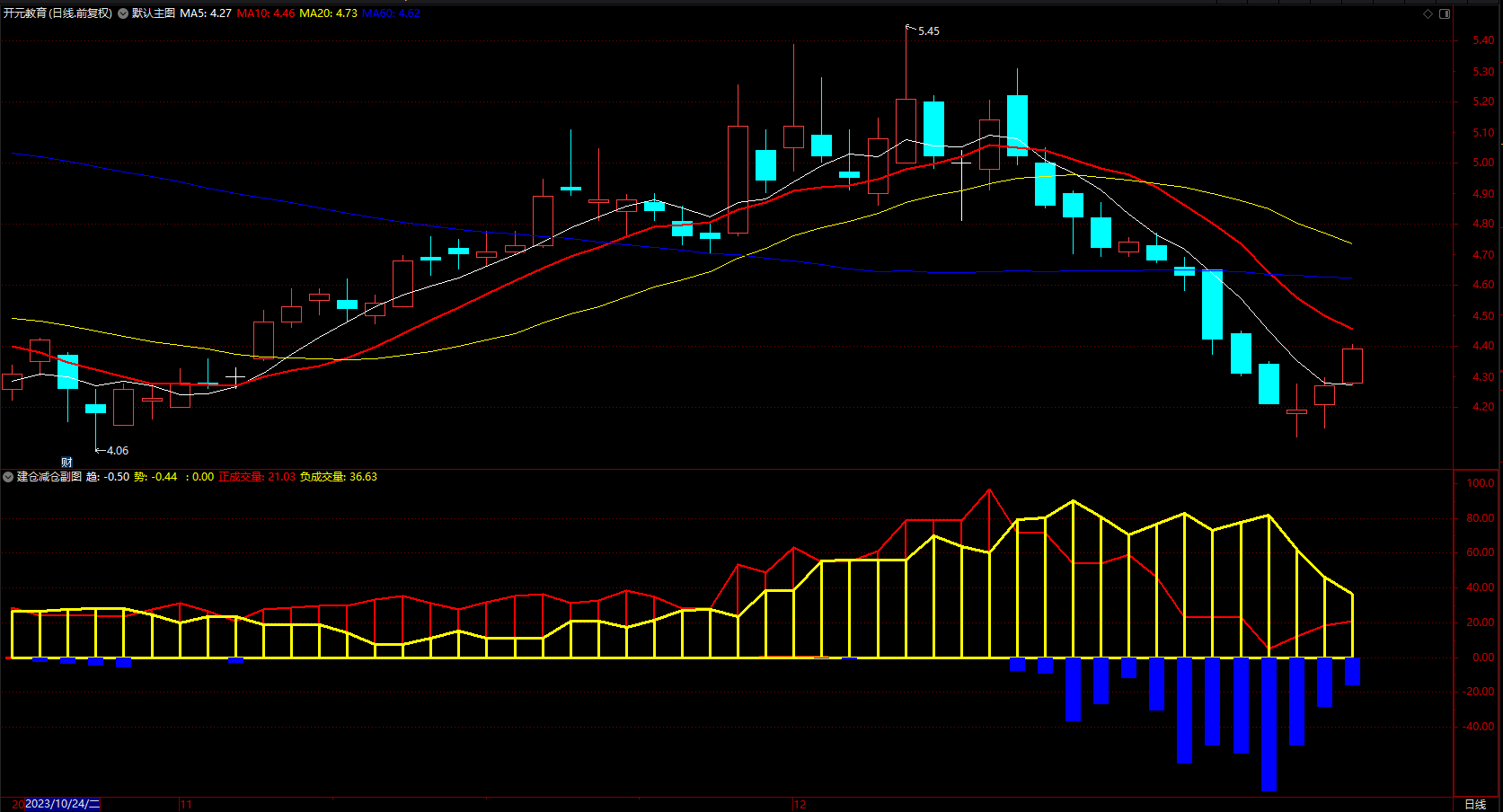
Task: Click the 12 month marker on time axis
Action: click(800, 805)
